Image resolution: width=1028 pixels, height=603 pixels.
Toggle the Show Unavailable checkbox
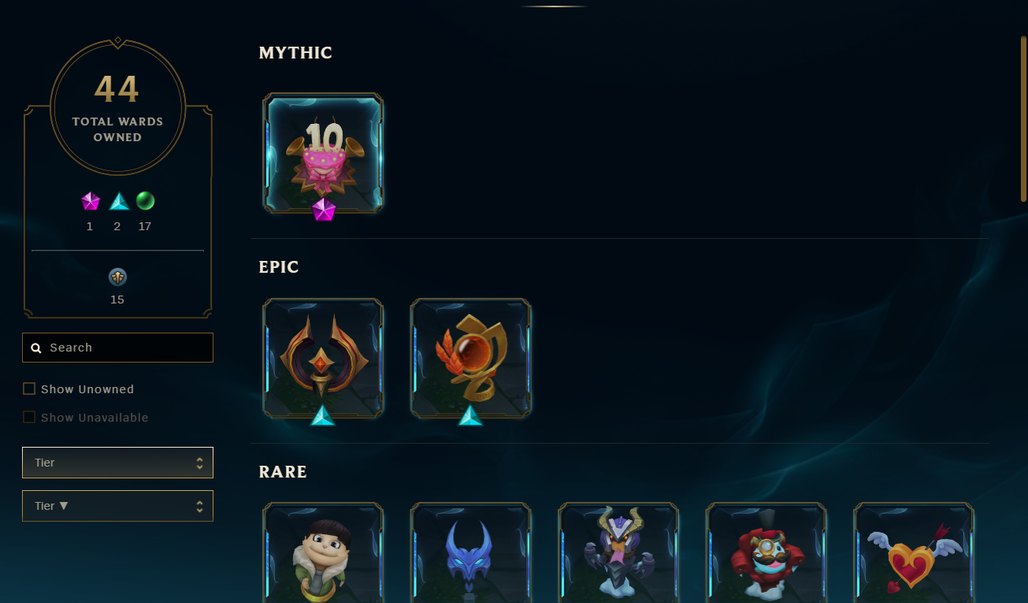pos(29,417)
